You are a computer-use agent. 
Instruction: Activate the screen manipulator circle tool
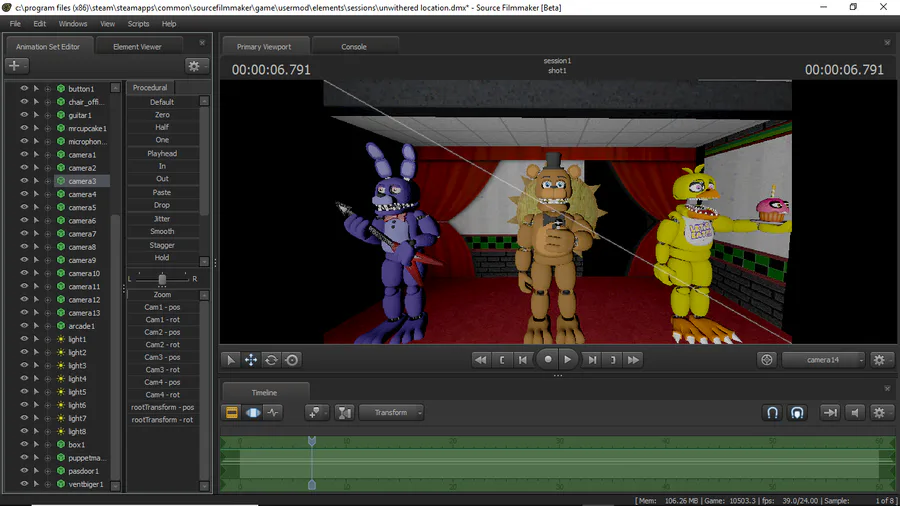tap(292, 360)
